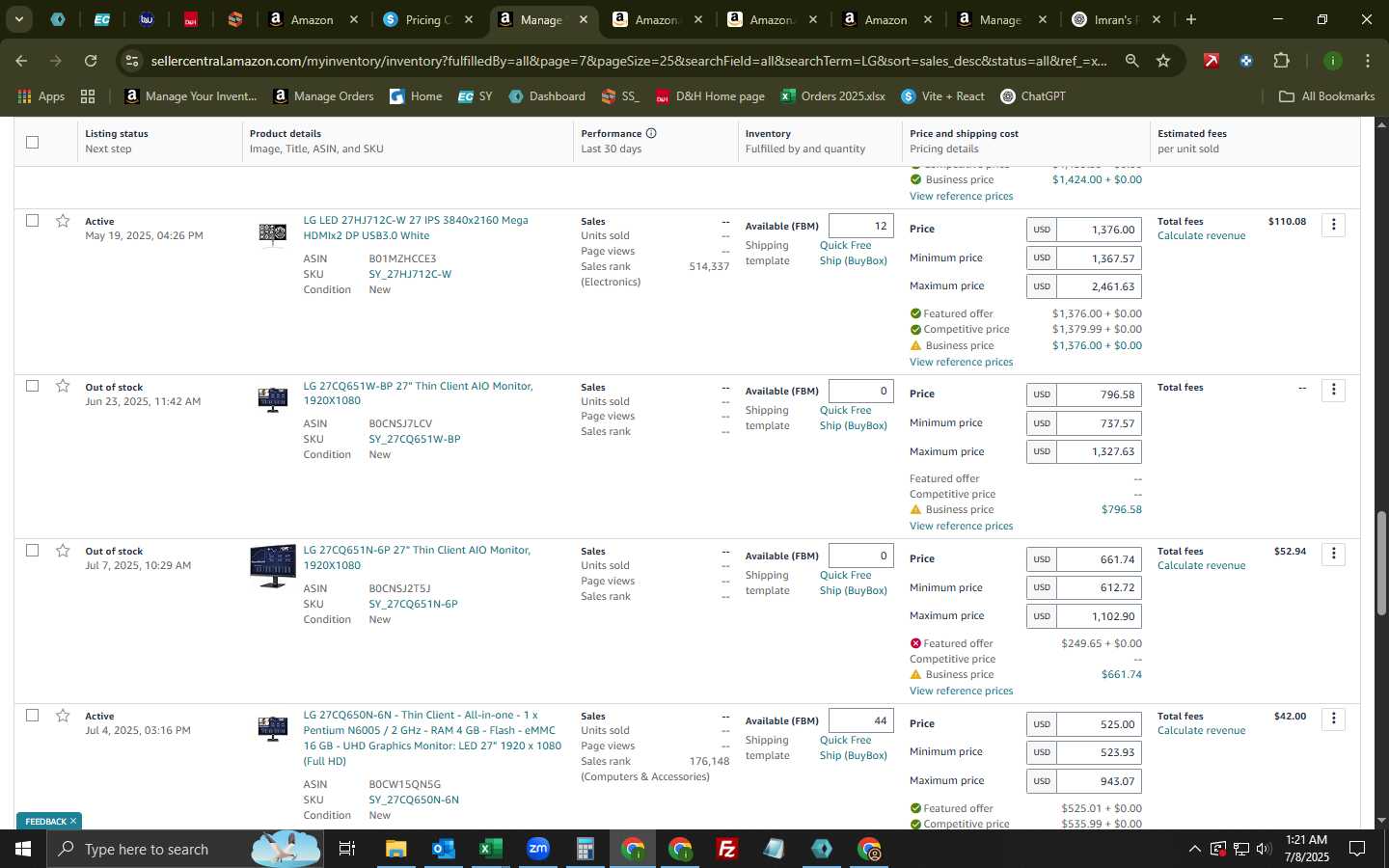This screenshot has height=868, width=1389.
Task: Open Outlook from taskbar
Action: pos(443,849)
